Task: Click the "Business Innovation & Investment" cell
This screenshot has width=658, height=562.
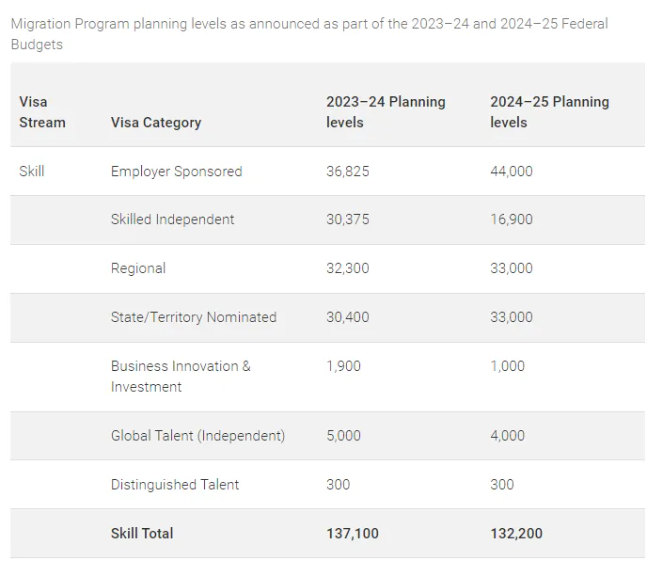Action: click(x=180, y=376)
